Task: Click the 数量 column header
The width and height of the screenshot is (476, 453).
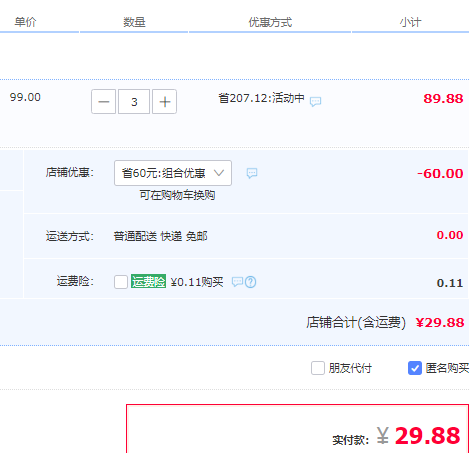Action: point(134,22)
